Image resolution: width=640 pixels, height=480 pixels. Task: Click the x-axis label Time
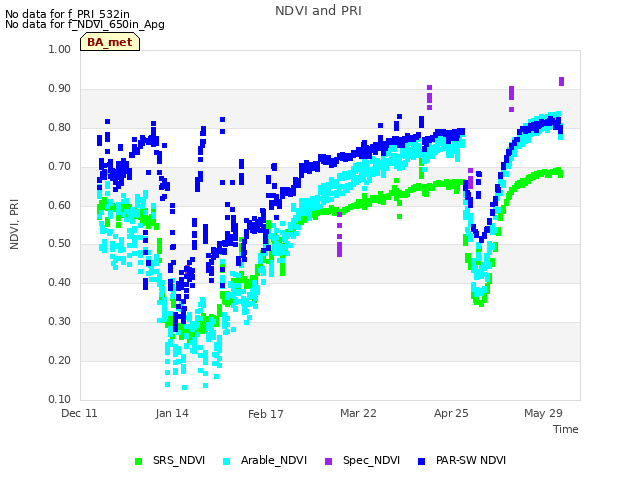point(566,429)
